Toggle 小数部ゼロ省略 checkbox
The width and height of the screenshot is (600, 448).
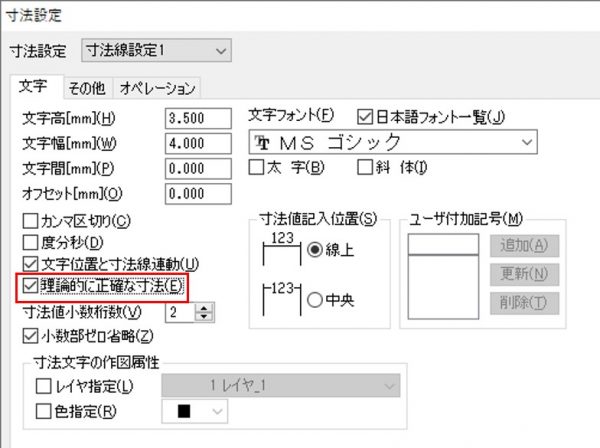[30, 336]
